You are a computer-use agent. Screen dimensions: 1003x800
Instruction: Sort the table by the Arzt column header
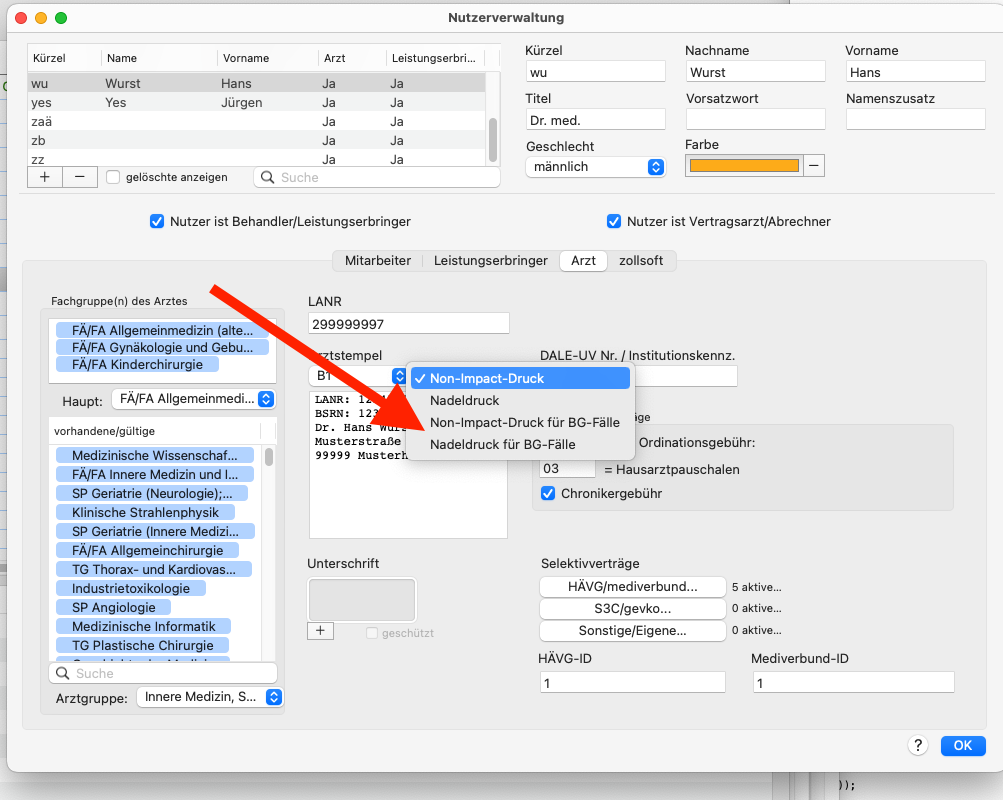352,58
